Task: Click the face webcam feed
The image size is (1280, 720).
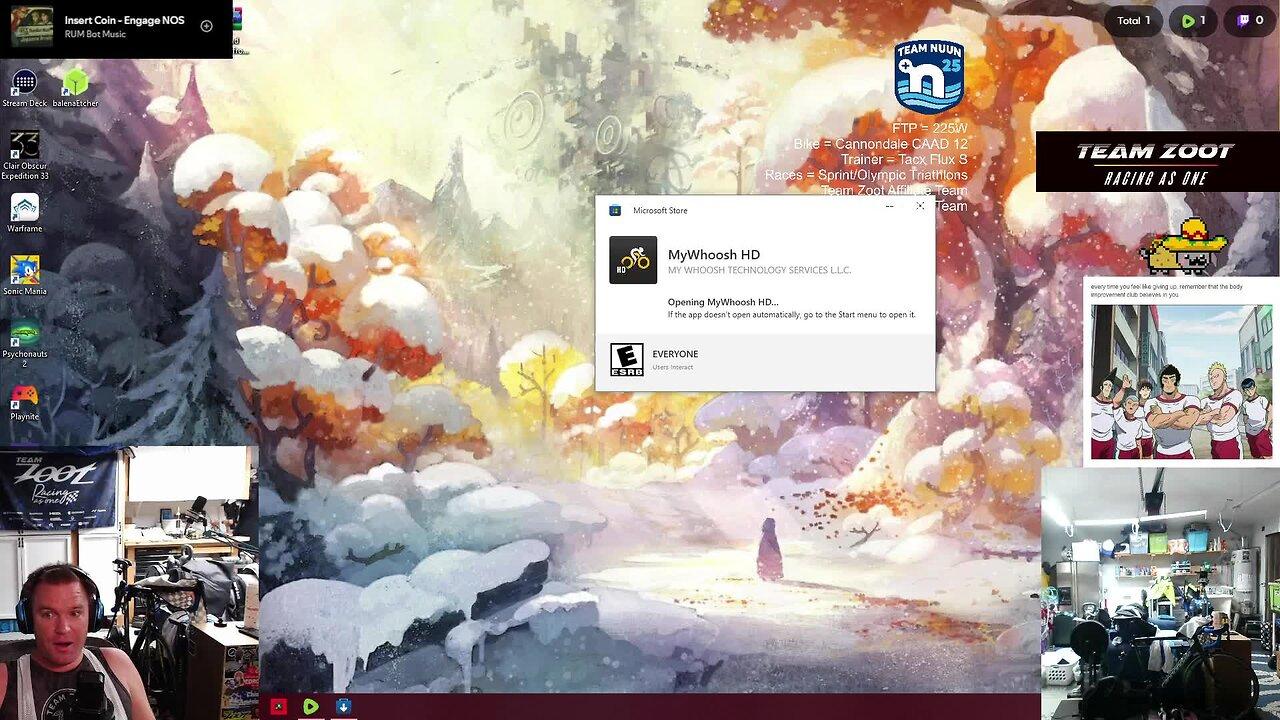Action: tap(129, 583)
